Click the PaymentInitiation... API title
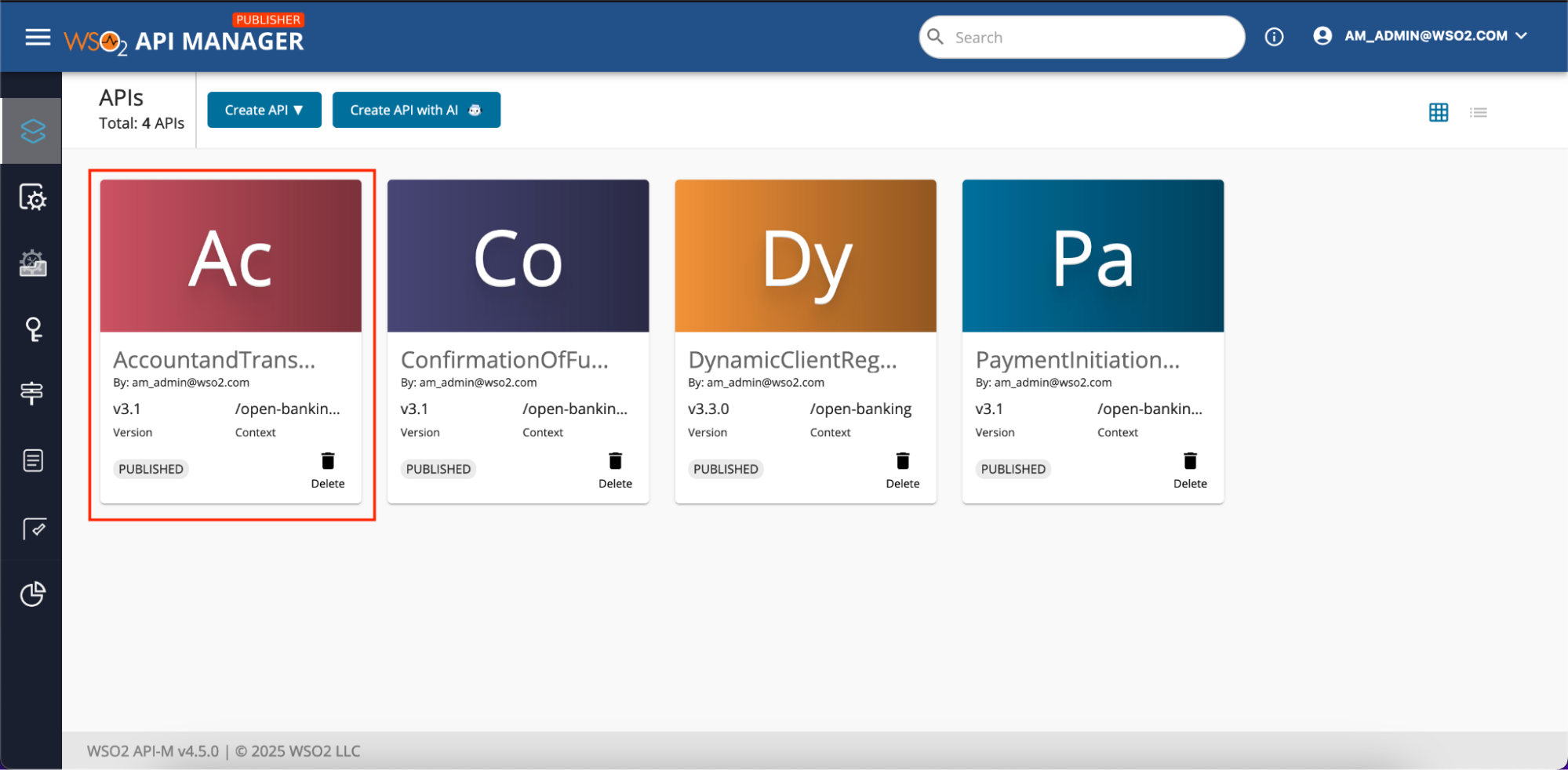The image size is (1568, 770). pos(1078,360)
